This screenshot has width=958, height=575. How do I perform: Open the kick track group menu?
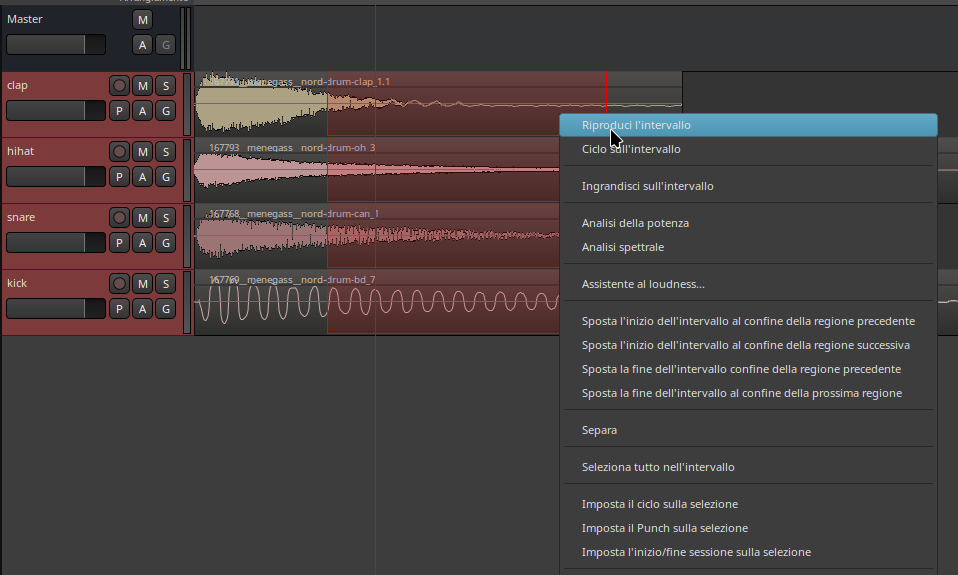[165, 308]
